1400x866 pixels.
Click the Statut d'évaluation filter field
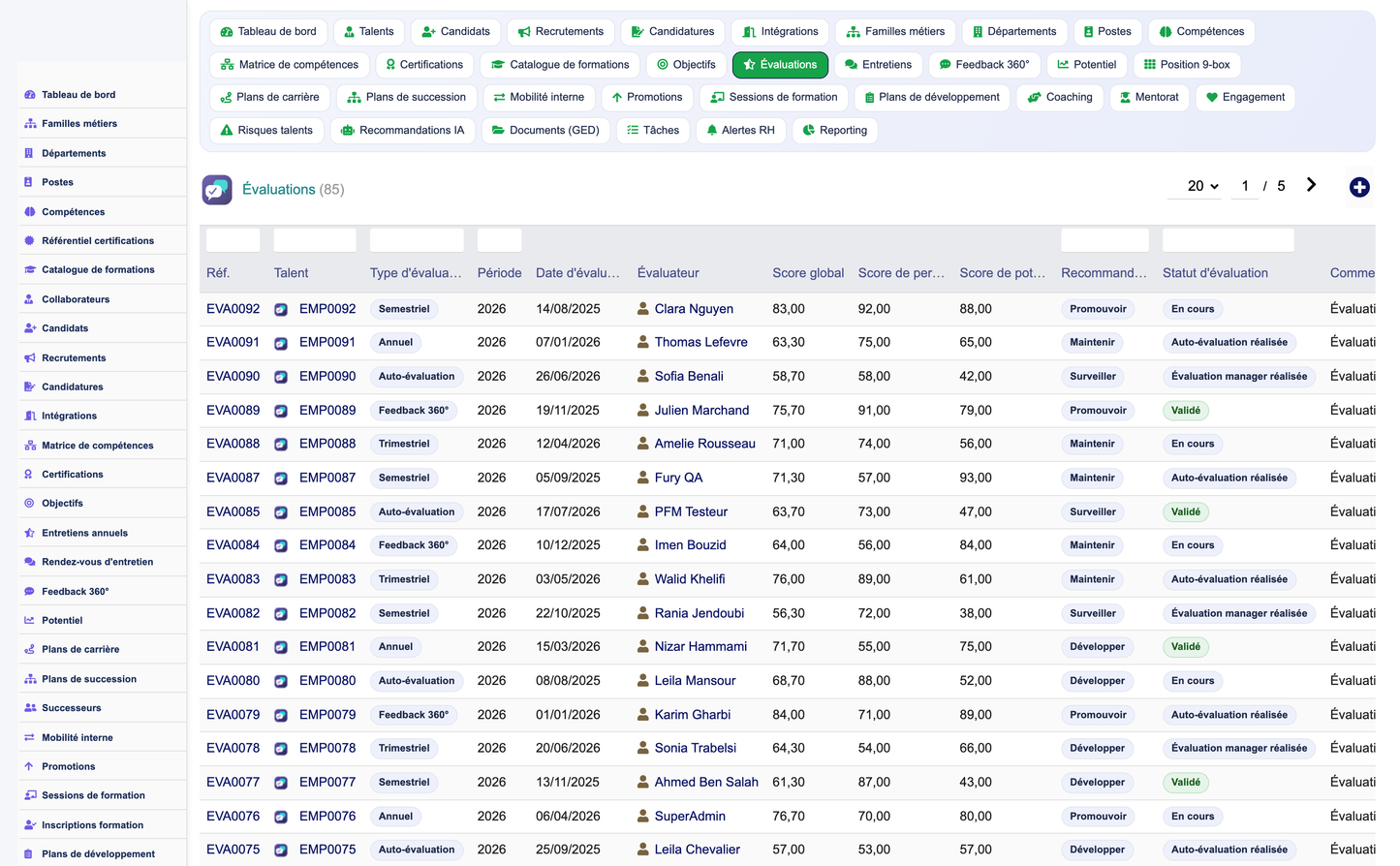point(1228,240)
